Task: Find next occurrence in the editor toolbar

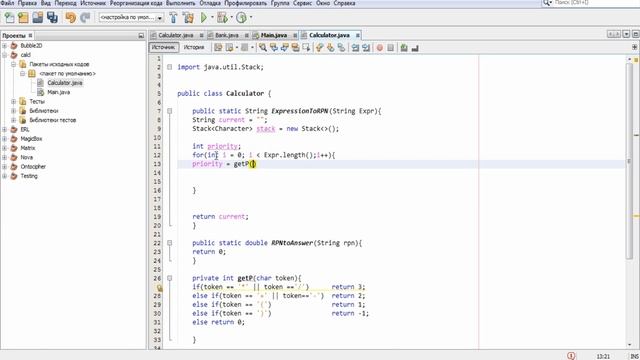Action: point(284,48)
